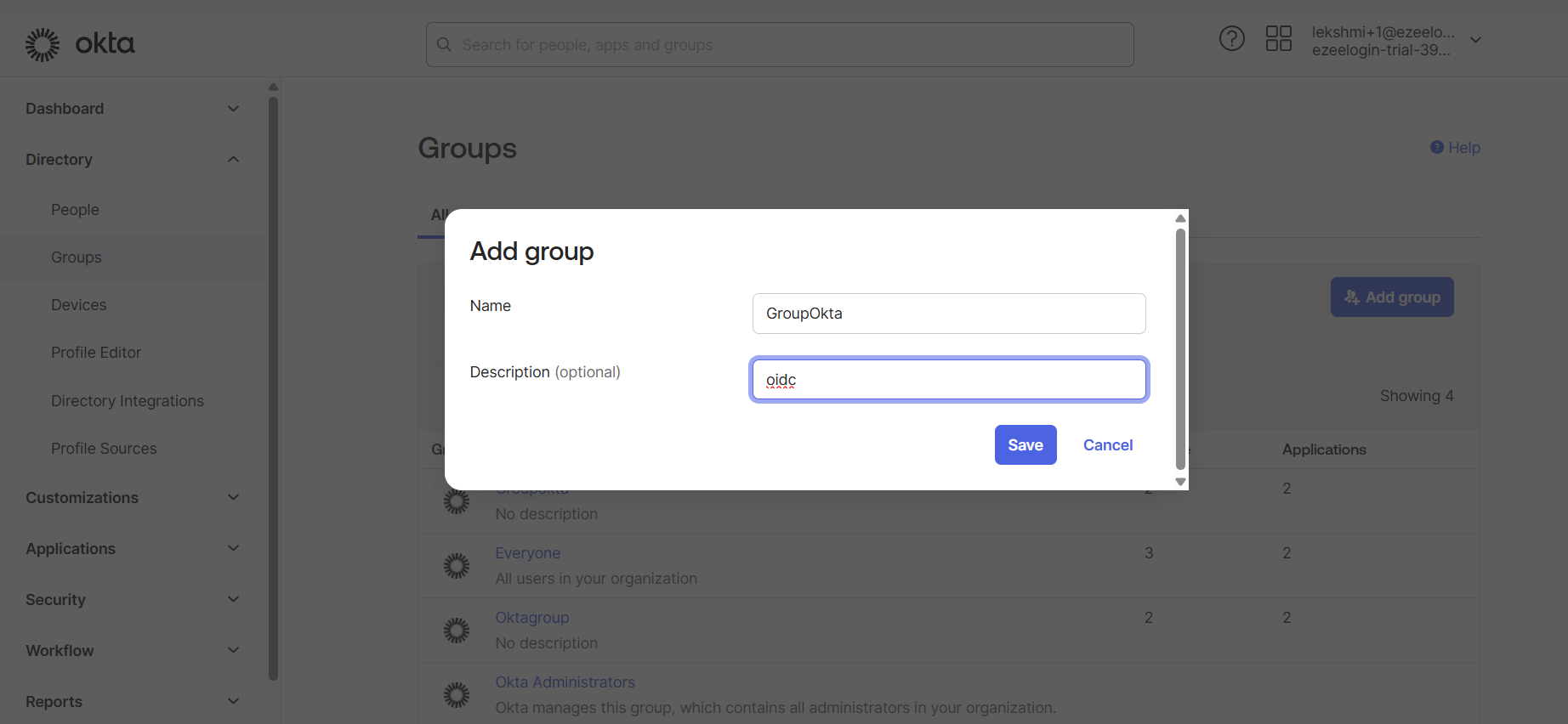Open the apps grid icon
The width and height of the screenshot is (1568, 724).
coord(1278,38)
